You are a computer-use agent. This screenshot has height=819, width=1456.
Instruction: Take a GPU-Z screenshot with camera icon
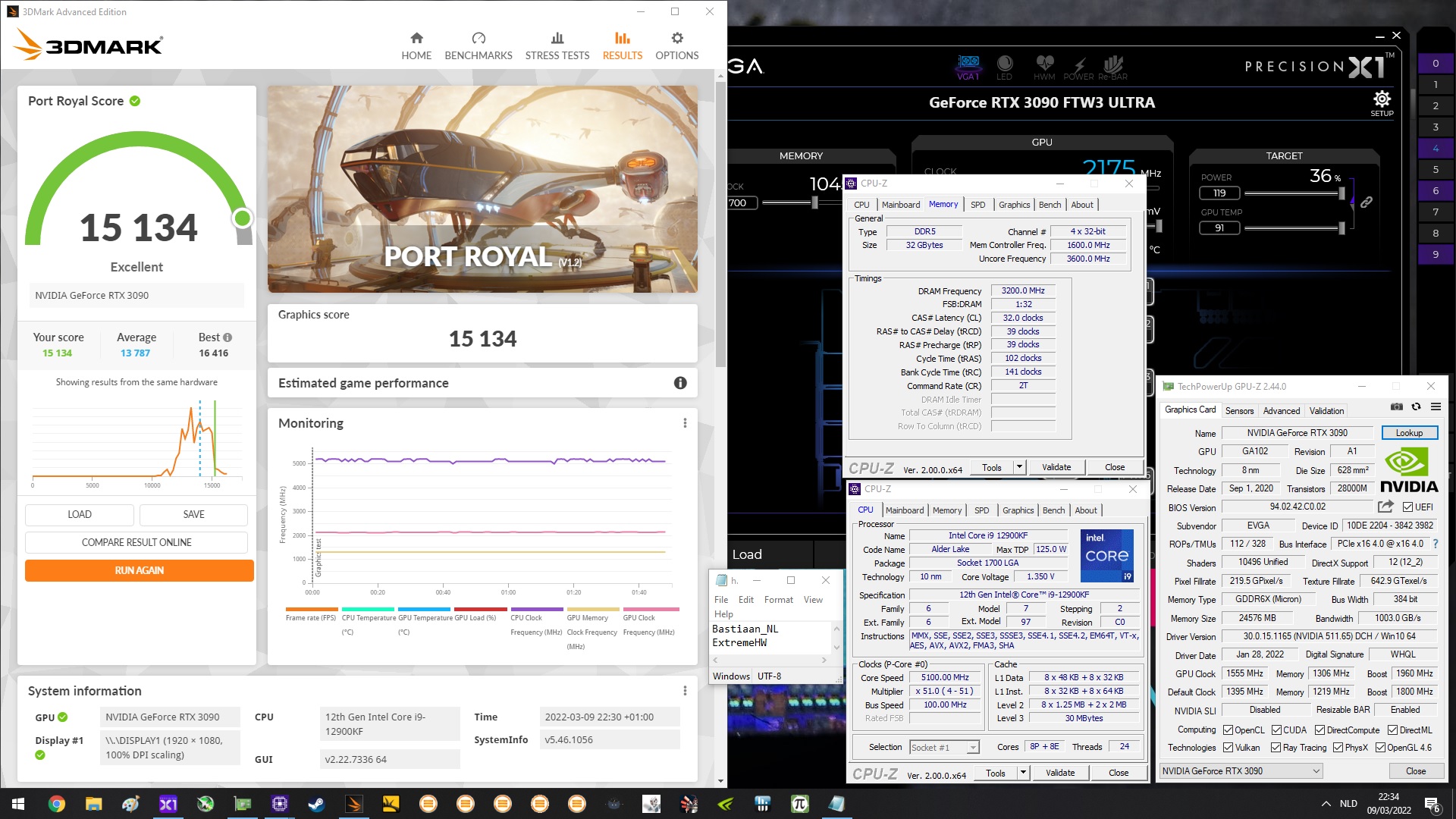pos(1396,407)
